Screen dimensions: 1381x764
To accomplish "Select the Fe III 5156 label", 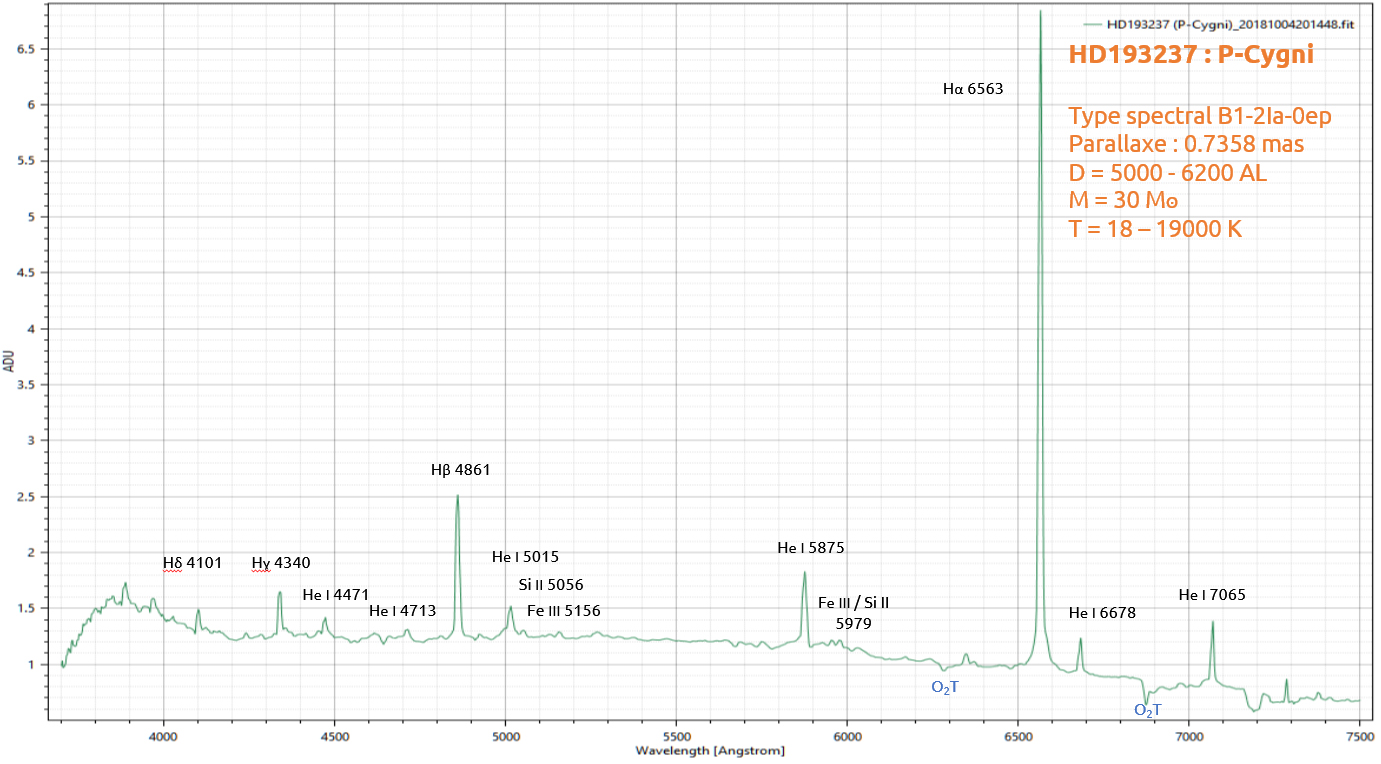I will tap(564, 611).
